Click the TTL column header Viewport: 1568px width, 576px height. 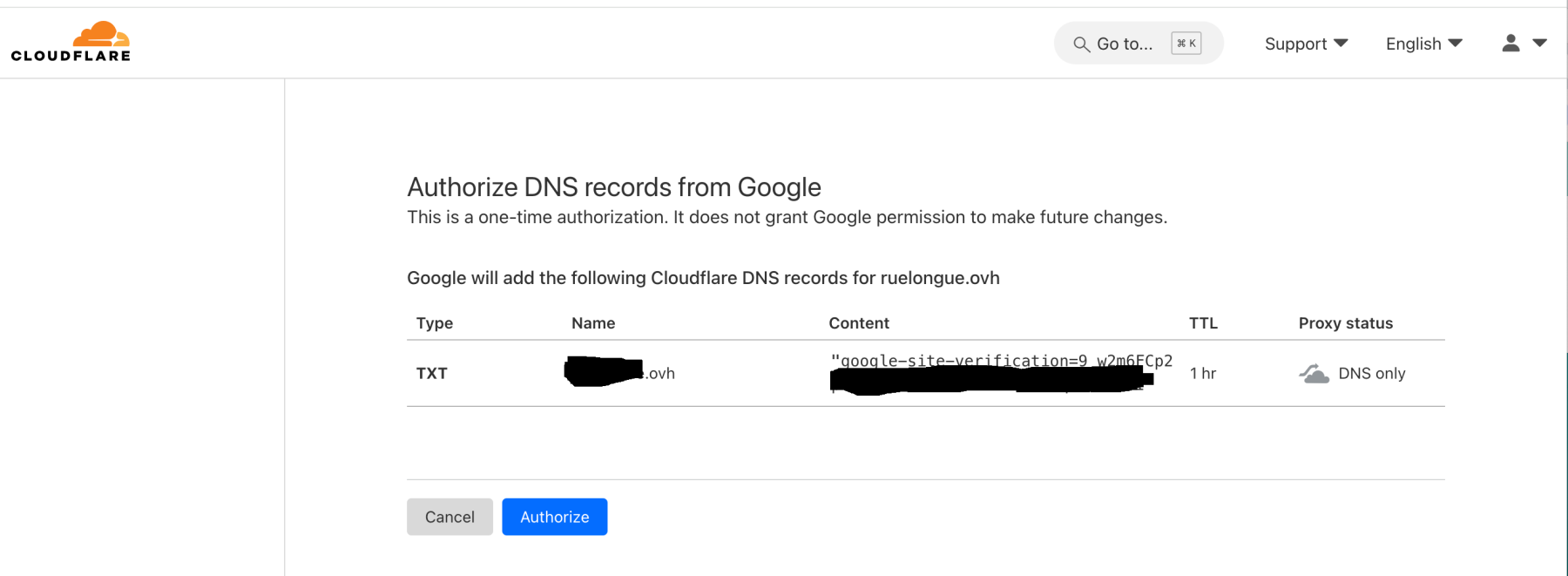[1203, 323]
